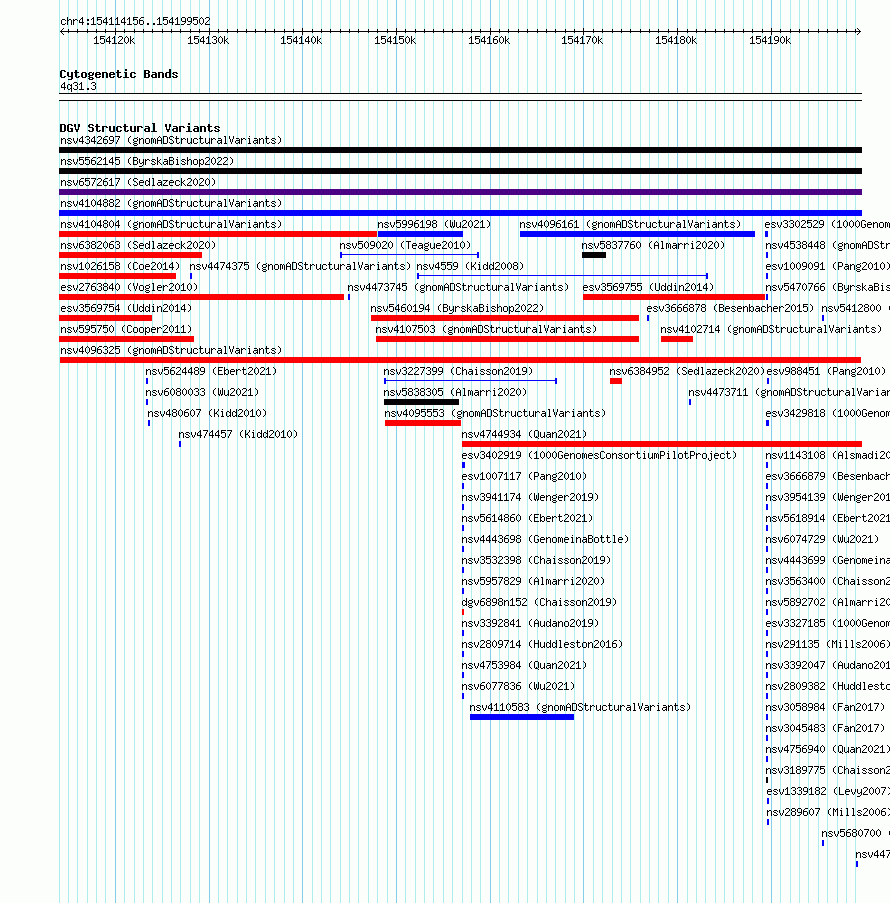Click the chr4:154114156..154199502 coordinate text
The height and width of the screenshot is (903, 890).
click(135, 21)
